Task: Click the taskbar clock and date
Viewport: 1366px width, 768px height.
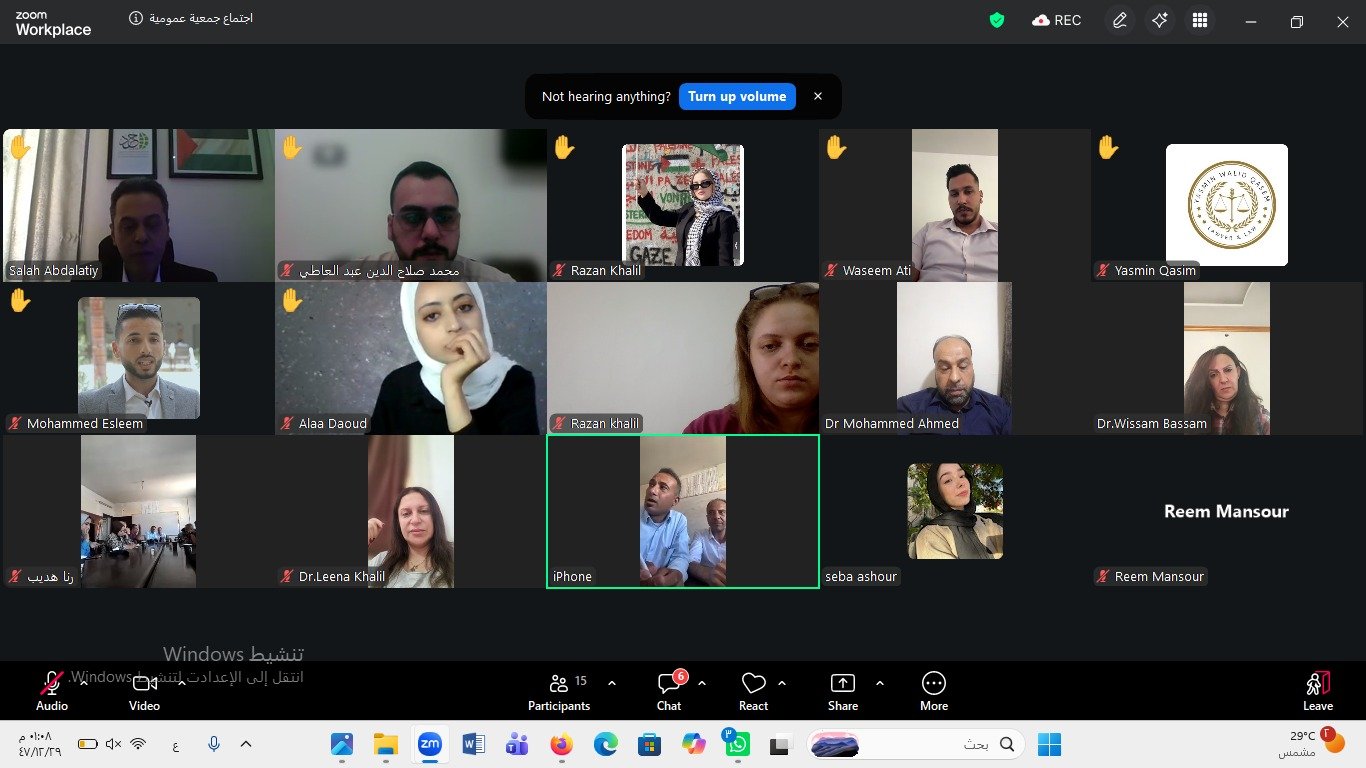Action: click(40, 743)
